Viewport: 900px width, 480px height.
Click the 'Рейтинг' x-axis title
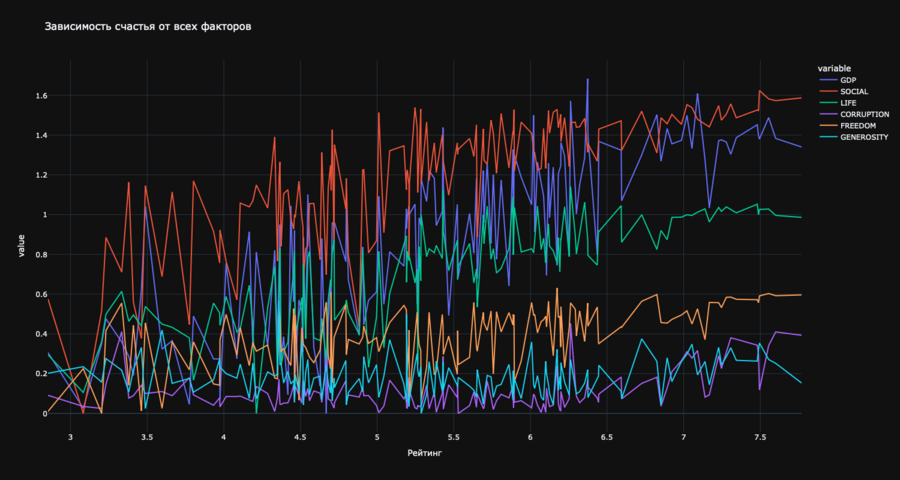[x=425, y=453]
